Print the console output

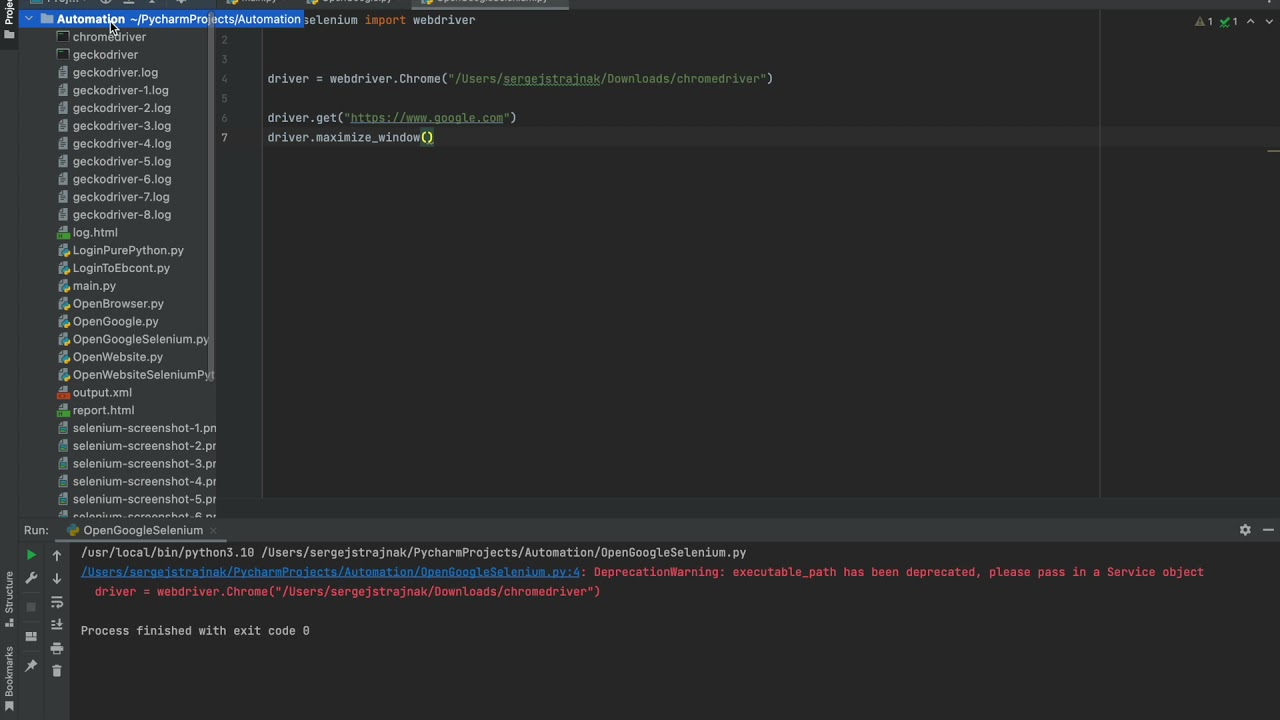point(57,648)
